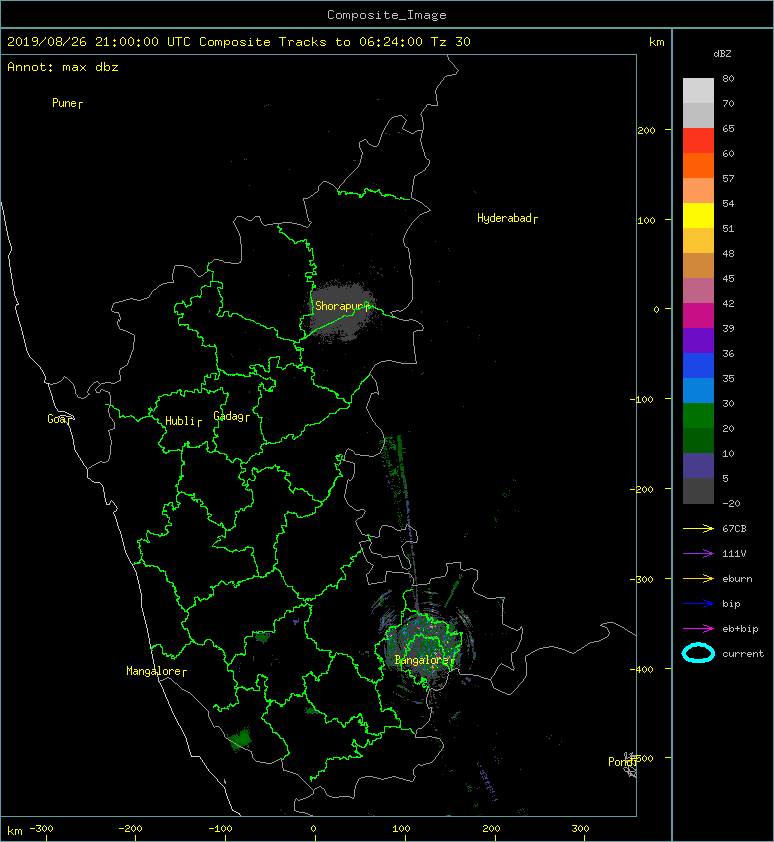The height and width of the screenshot is (842, 774).
Task: Click the Pune city label
Action: pos(67,103)
